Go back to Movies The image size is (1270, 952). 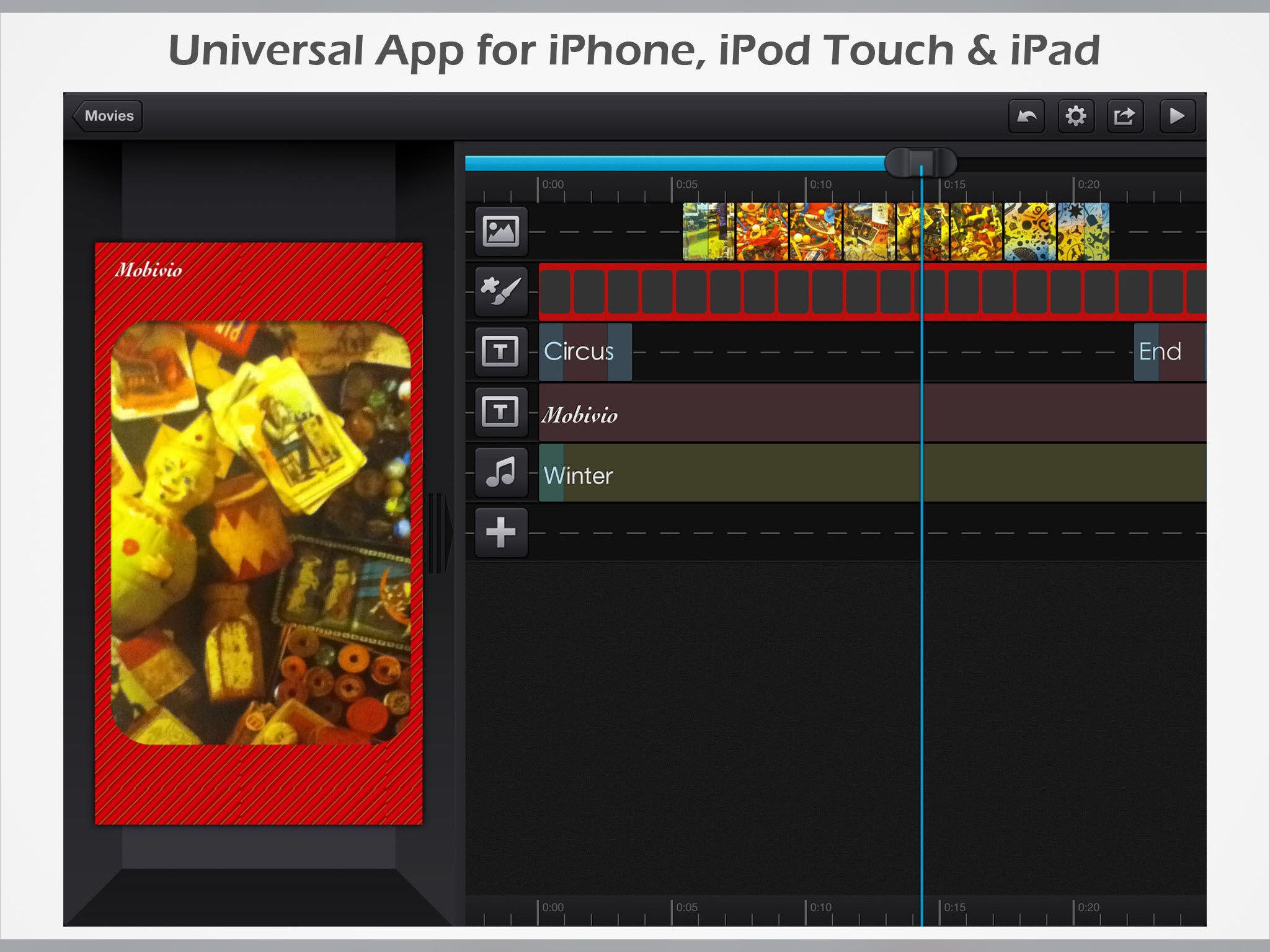(x=107, y=116)
